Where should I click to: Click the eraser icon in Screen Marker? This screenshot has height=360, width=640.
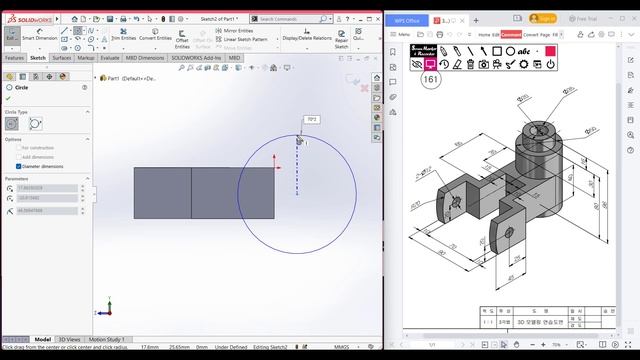[457, 64]
